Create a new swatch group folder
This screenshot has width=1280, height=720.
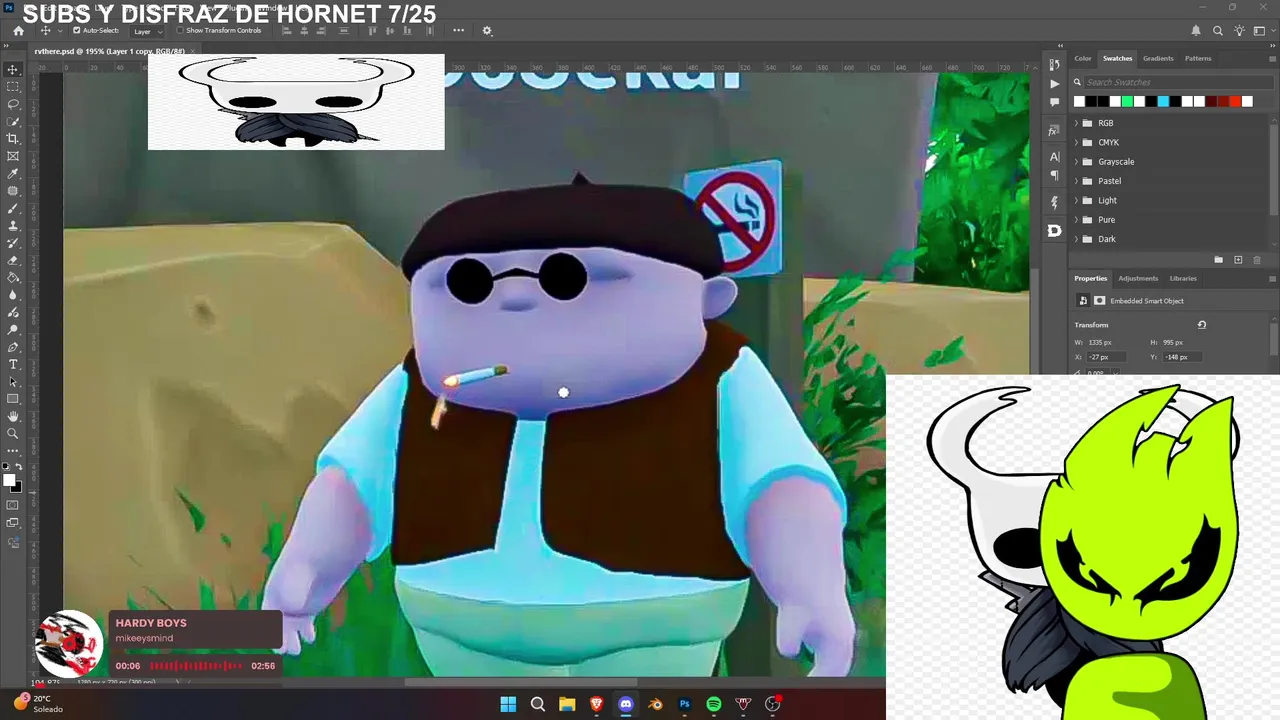pyautogui.click(x=1218, y=260)
